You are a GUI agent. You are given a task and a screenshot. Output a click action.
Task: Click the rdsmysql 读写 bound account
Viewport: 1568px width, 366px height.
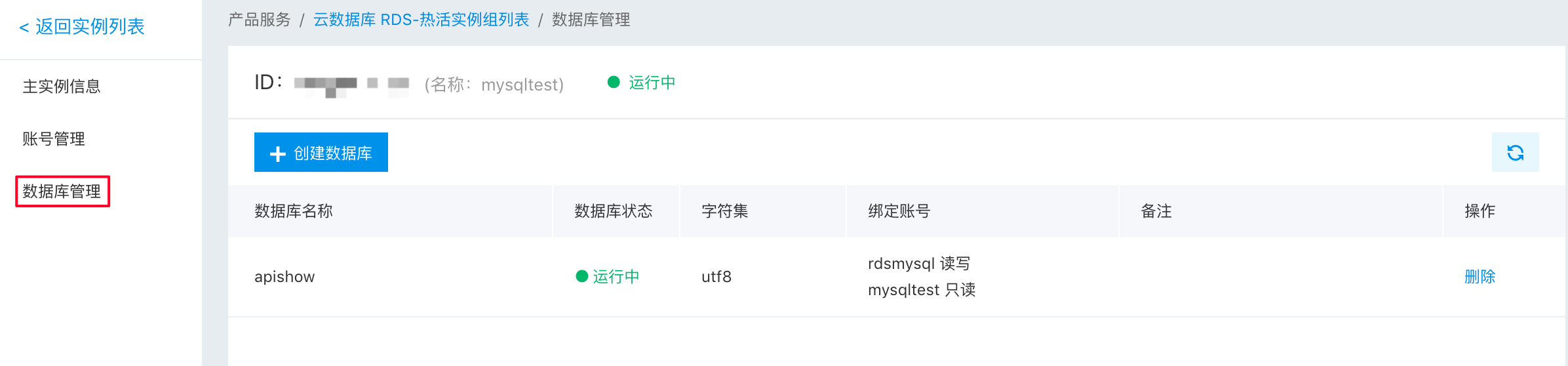[x=919, y=264]
